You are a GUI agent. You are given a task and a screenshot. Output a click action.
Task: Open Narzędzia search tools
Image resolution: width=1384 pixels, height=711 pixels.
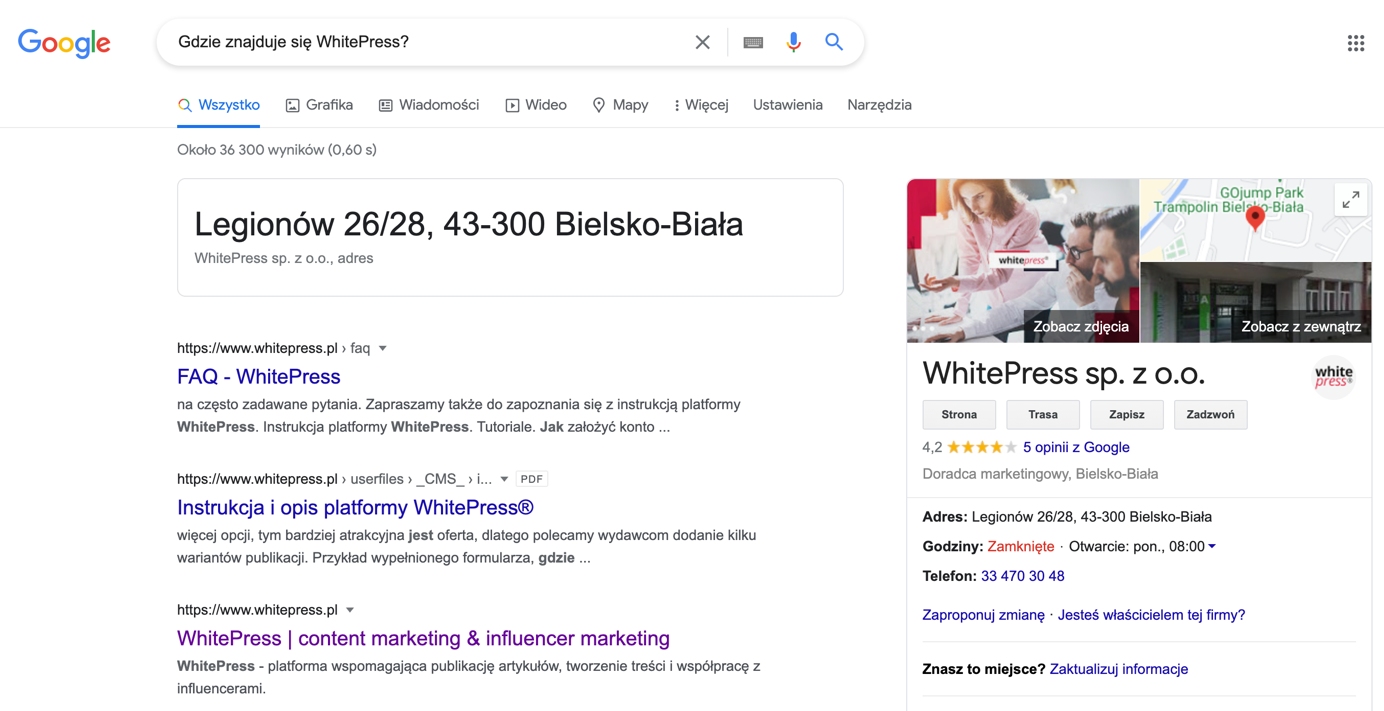coord(879,105)
